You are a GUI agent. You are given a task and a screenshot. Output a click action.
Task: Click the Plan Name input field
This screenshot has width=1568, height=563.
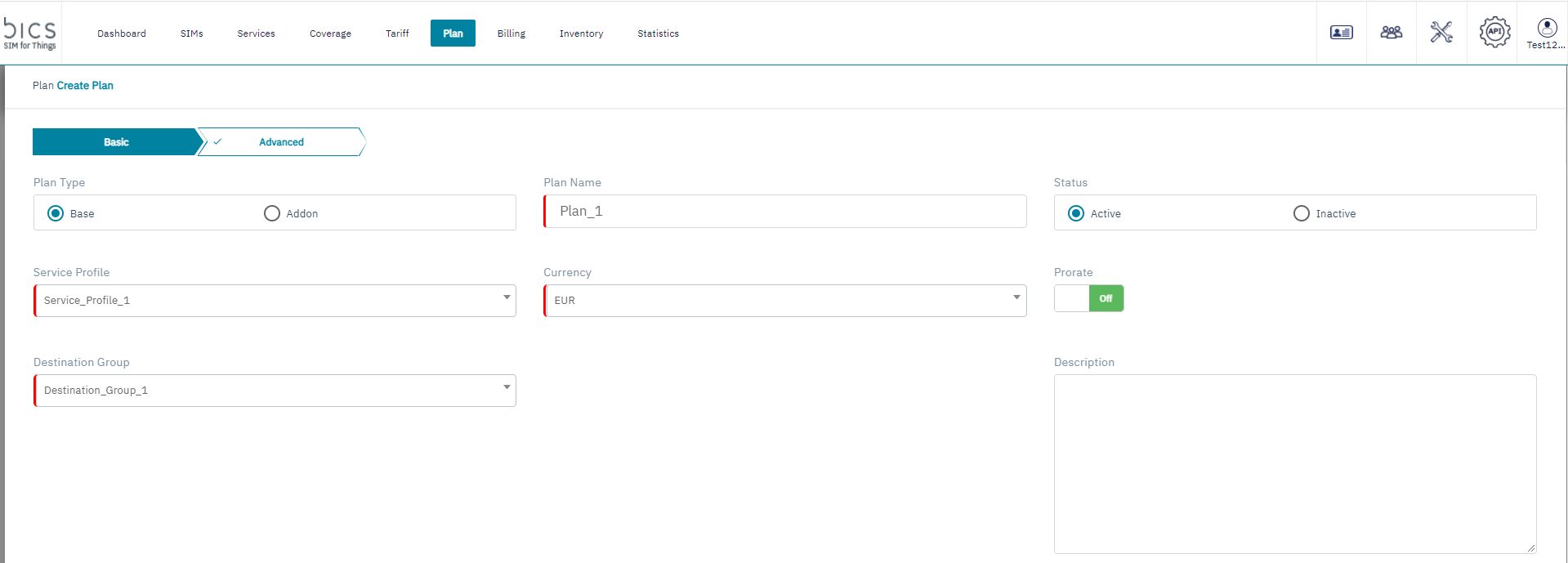pos(784,212)
